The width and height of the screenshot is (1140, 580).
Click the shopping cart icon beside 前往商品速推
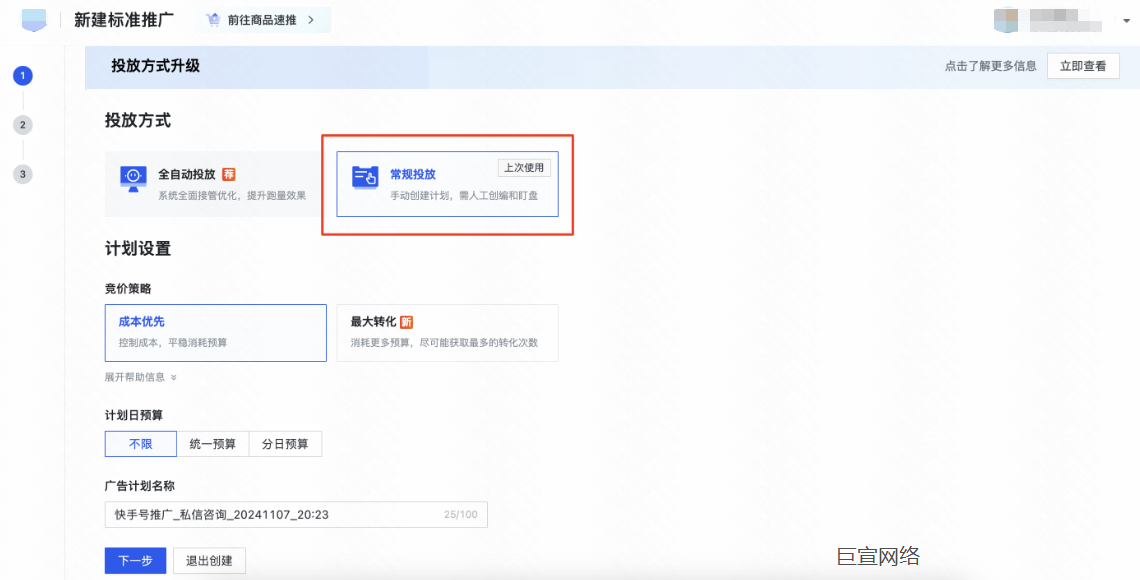click(213, 20)
